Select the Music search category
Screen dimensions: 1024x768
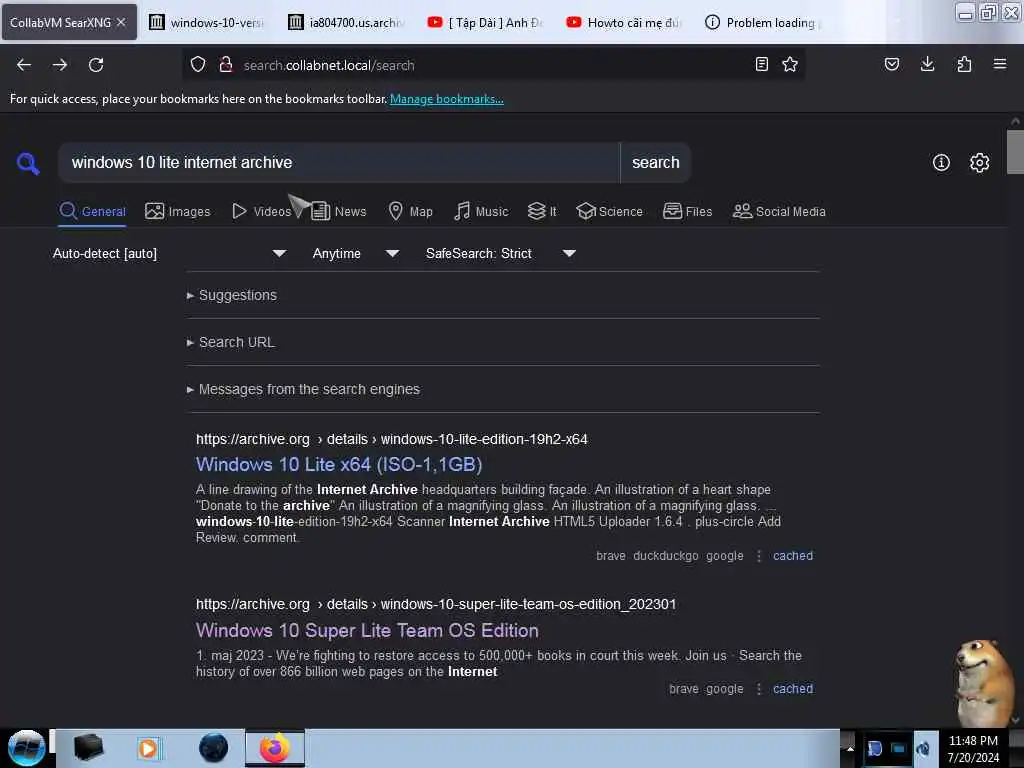[x=481, y=211]
